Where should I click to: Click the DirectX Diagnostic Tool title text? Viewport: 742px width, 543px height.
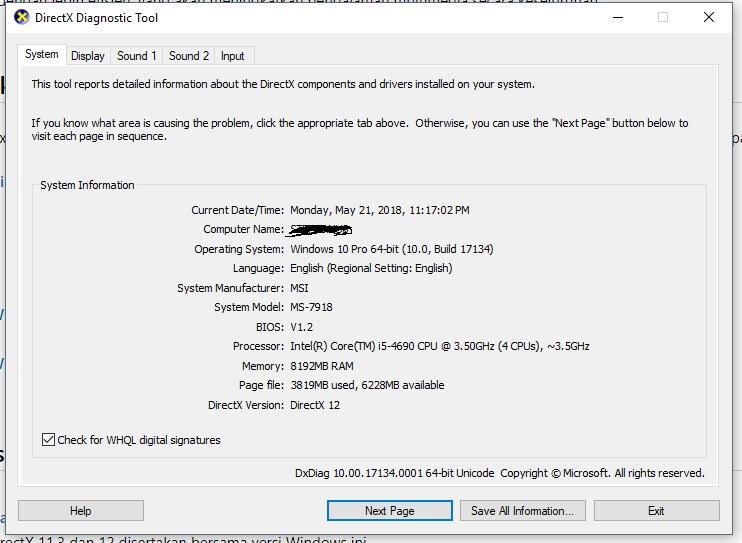pyautogui.click(x=97, y=18)
